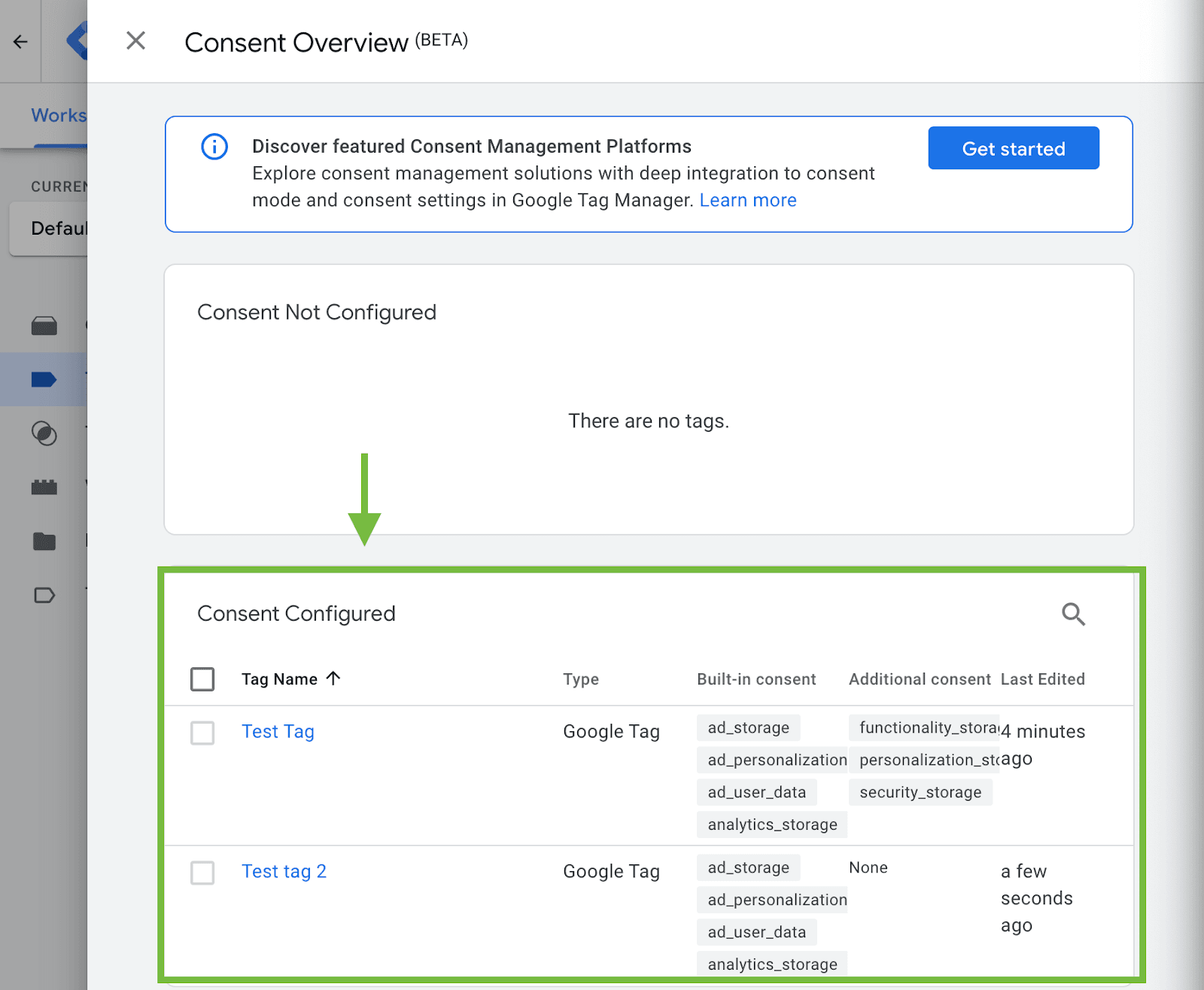This screenshot has height=990, width=1204.
Task: Click the ad_storage consent chip for Test Tag
Action: [748, 727]
